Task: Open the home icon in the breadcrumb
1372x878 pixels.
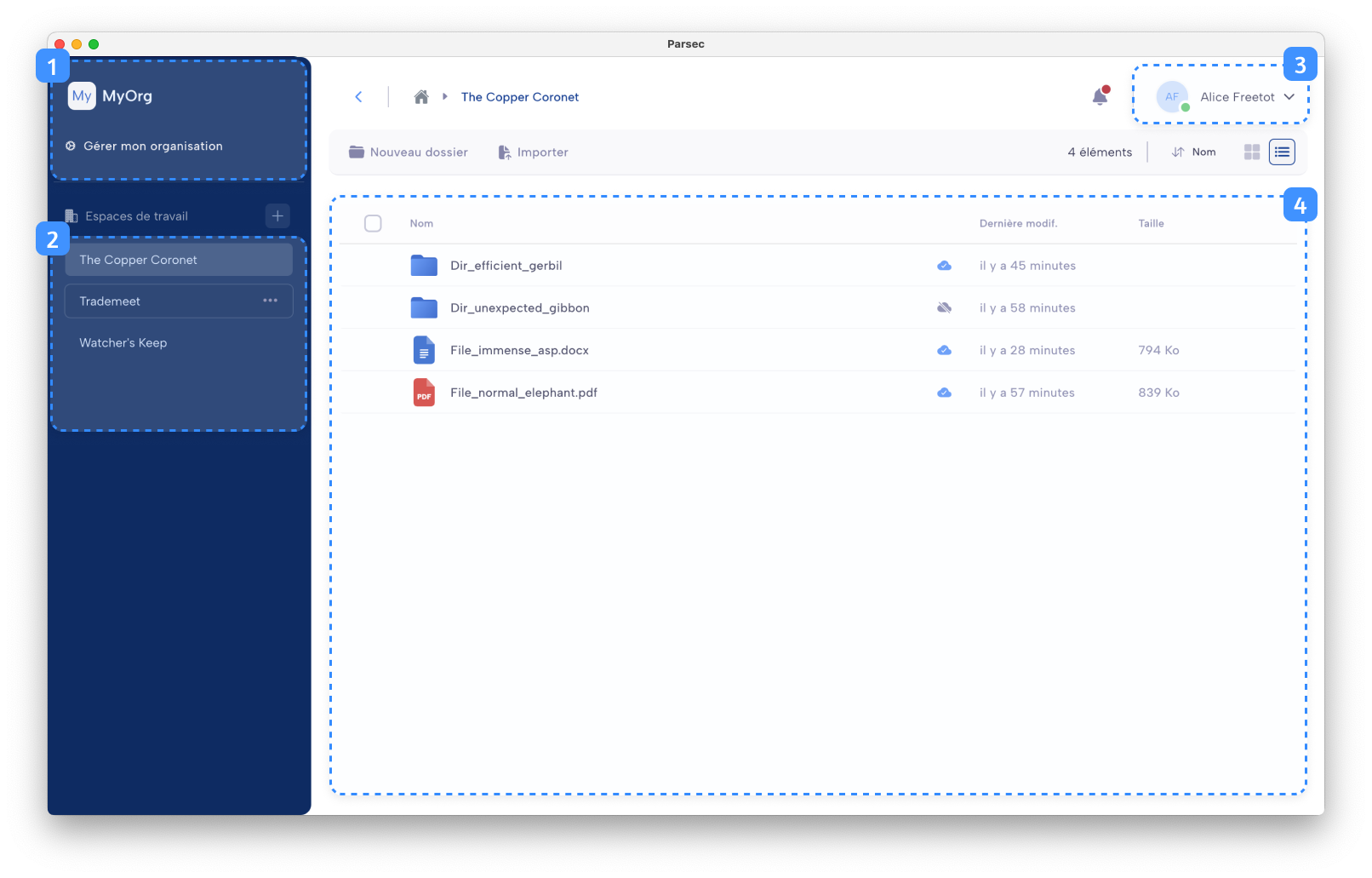Action: tap(421, 97)
